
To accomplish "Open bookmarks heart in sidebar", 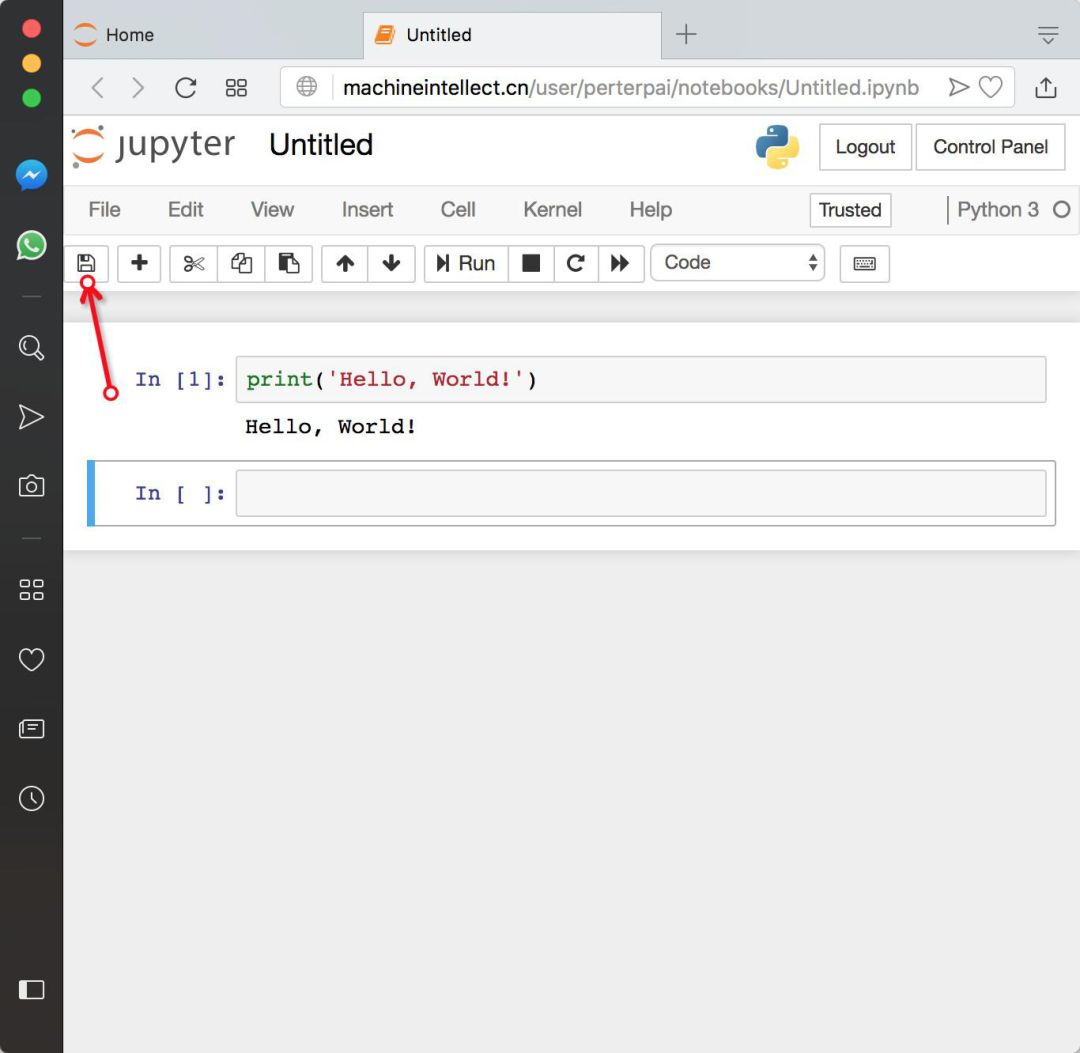I will 32,659.
